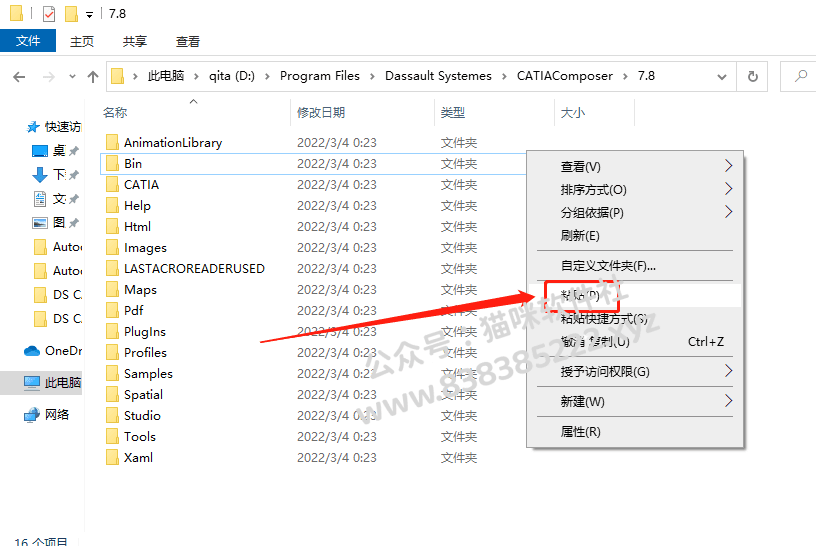Switch to the 主页 ribbon tab
Viewport: 816px width, 546px height.
click(x=82, y=41)
